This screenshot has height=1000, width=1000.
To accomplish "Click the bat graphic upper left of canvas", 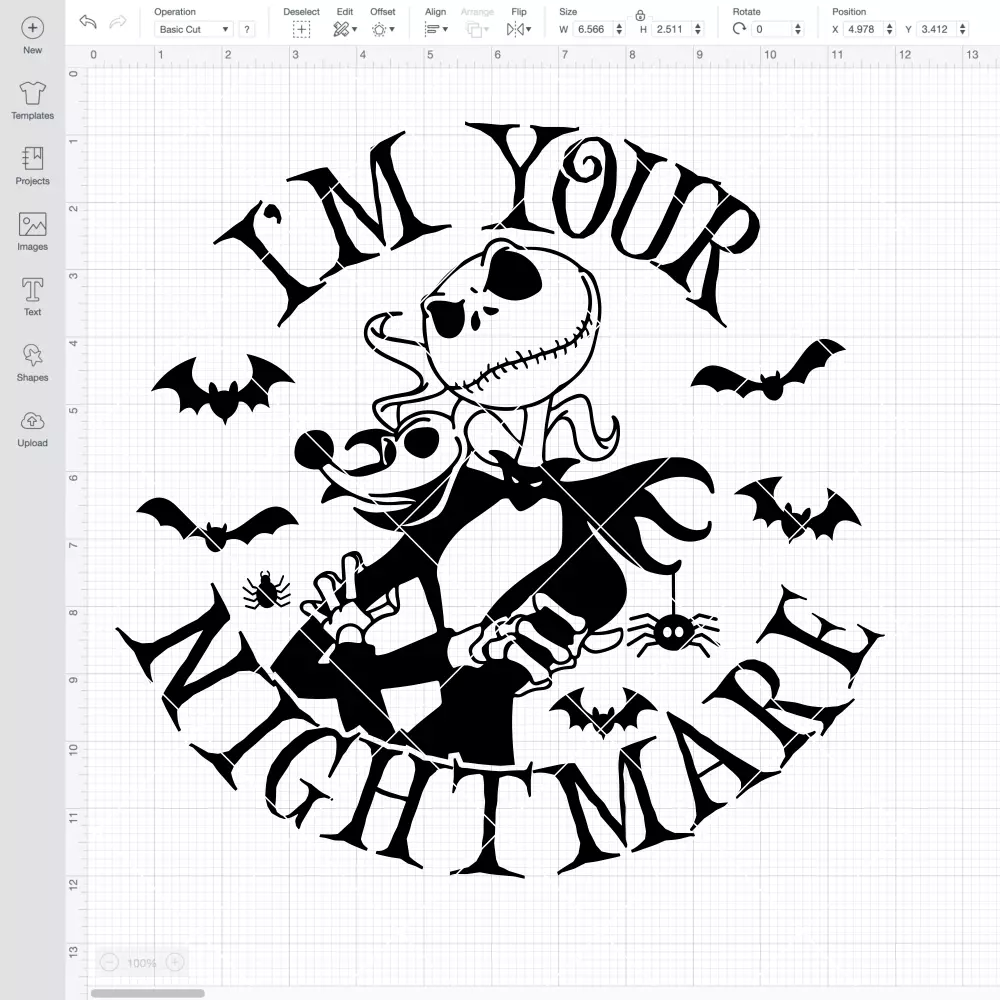I will click(x=223, y=389).
